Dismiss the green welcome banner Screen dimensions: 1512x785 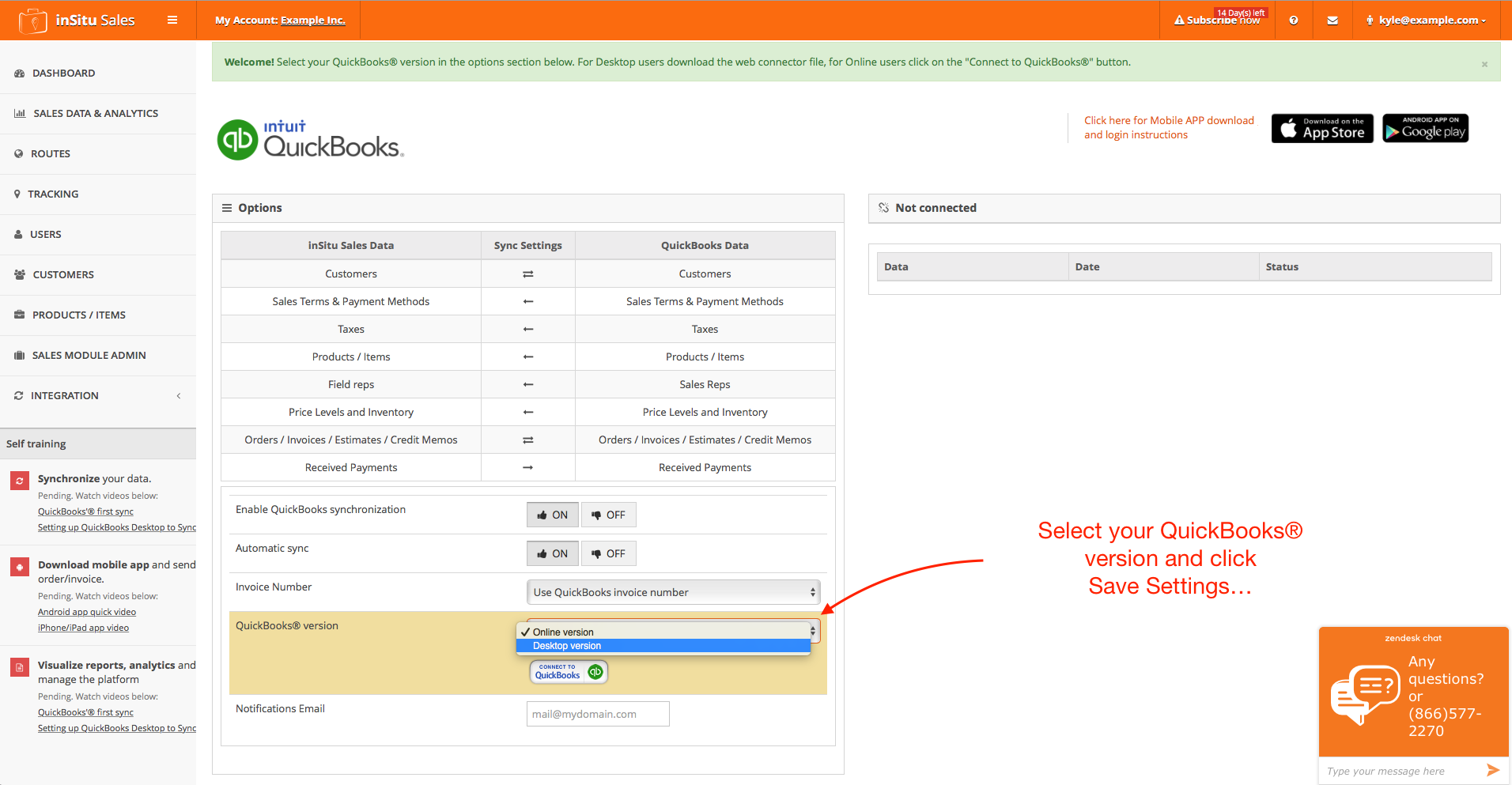click(1484, 64)
